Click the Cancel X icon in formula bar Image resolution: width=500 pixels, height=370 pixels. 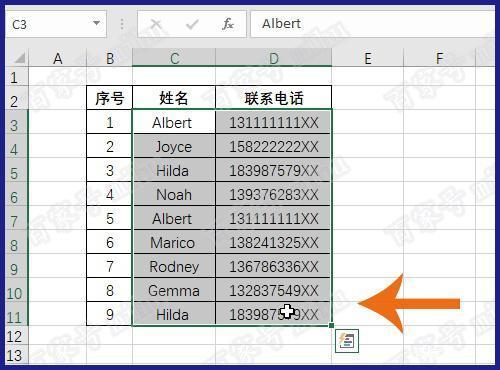click(156, 24)
